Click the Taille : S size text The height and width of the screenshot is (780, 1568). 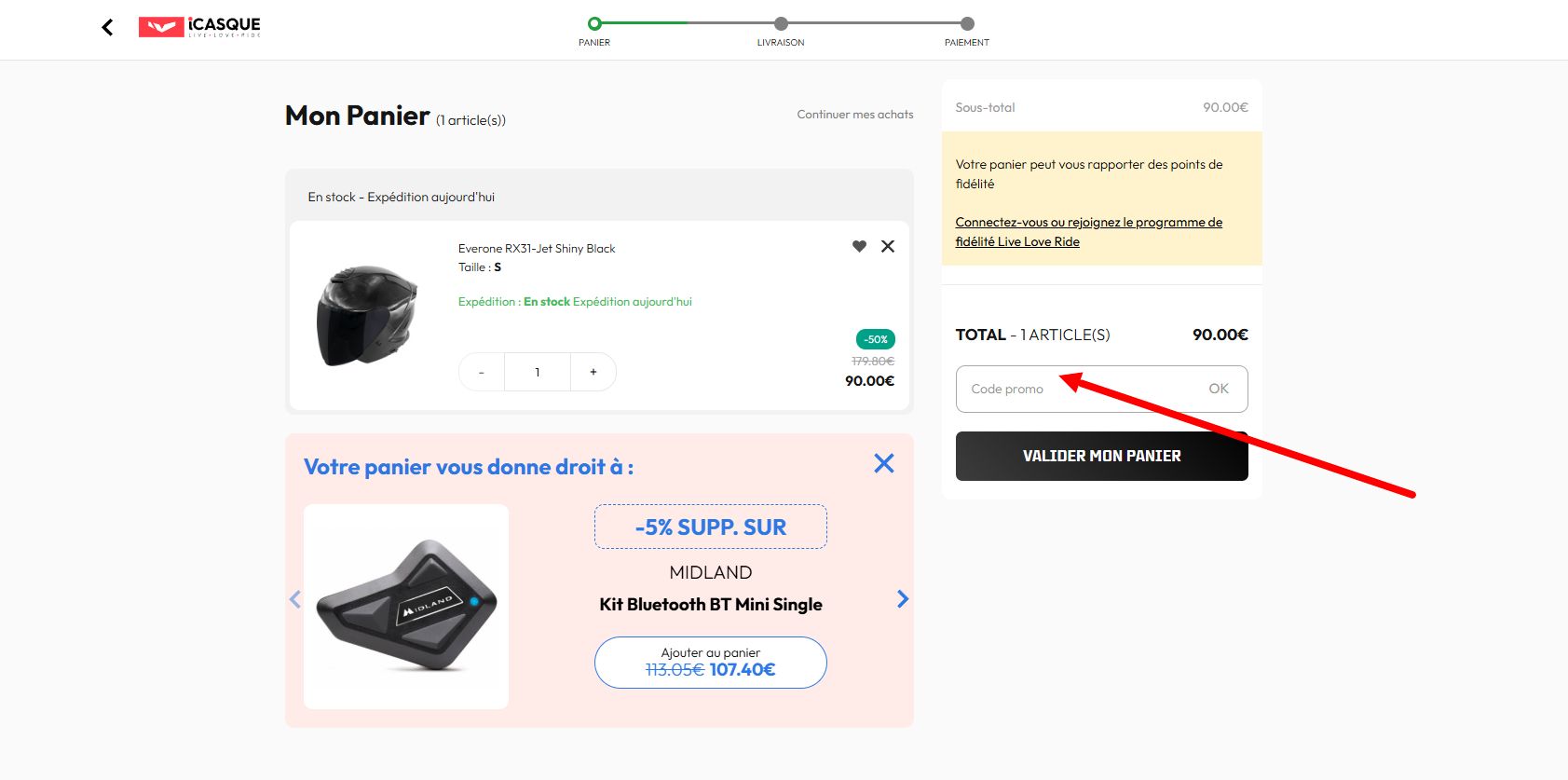[x=480, y=267]
